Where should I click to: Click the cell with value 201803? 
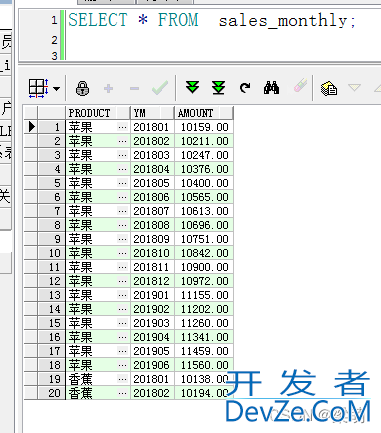pos(152,155)
